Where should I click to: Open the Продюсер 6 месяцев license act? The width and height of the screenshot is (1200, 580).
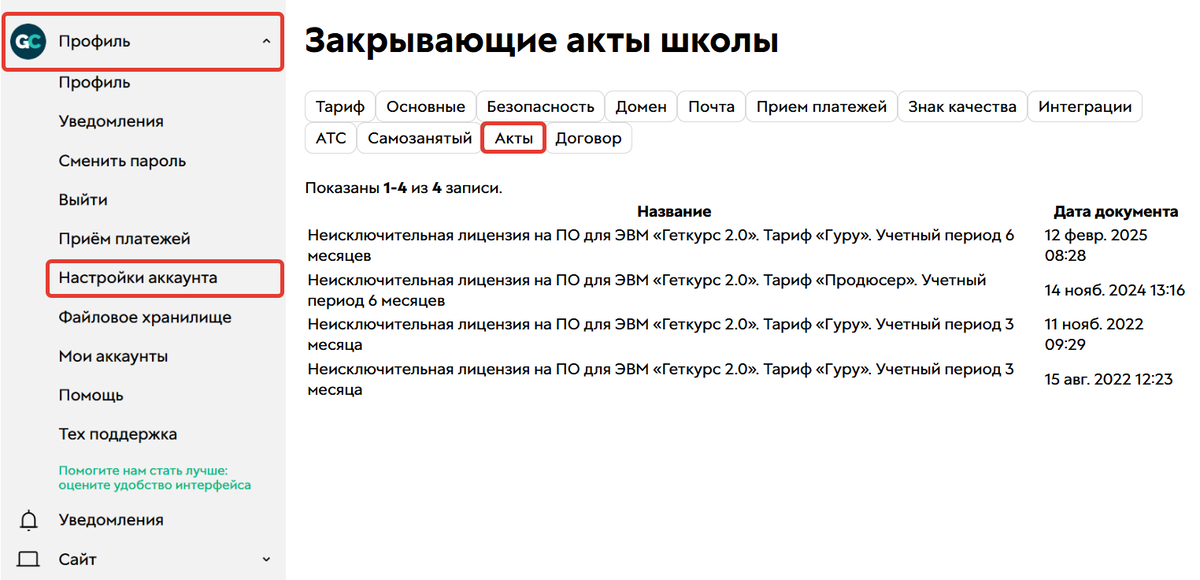coord(647,290)
